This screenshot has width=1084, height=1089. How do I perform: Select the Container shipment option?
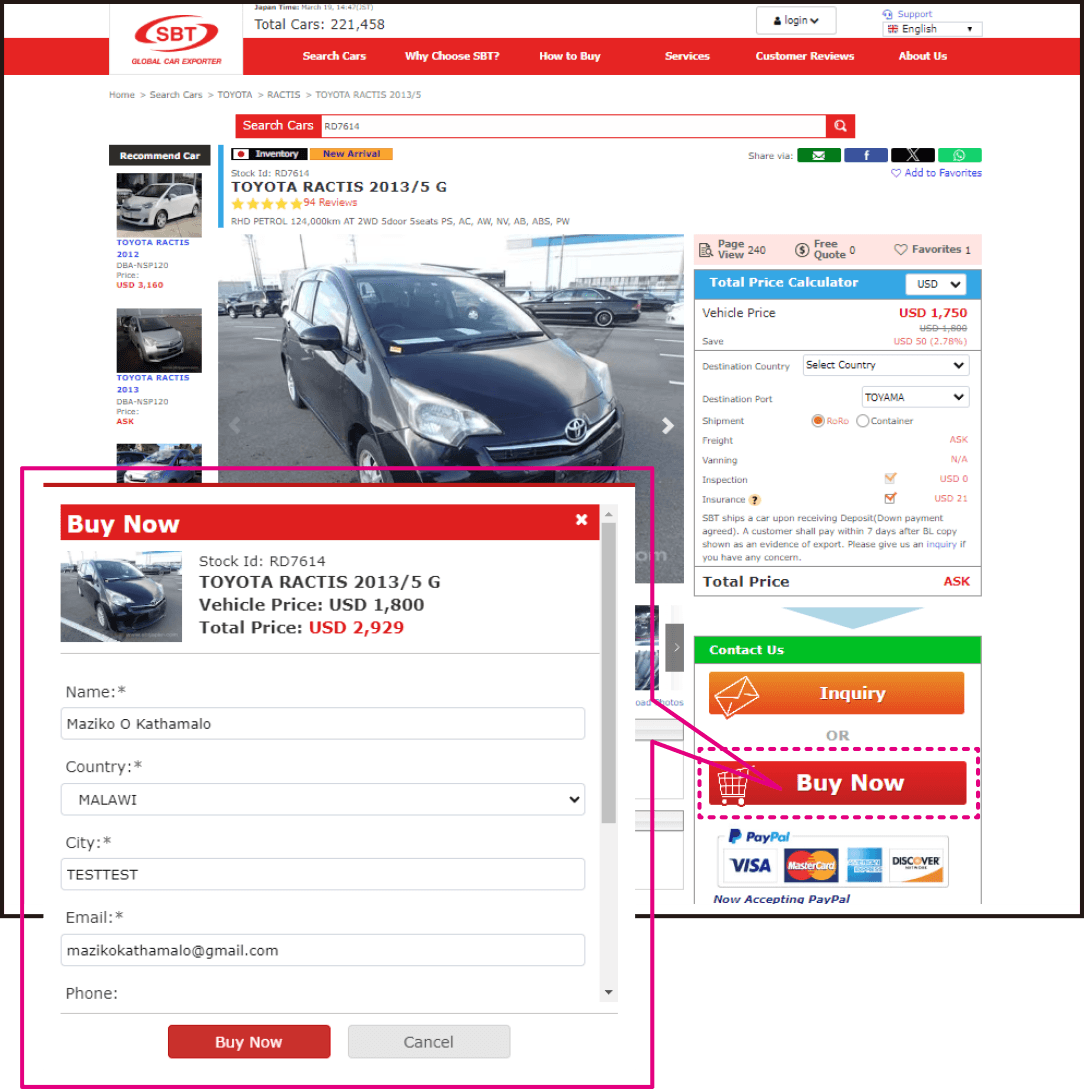(862, 421)
